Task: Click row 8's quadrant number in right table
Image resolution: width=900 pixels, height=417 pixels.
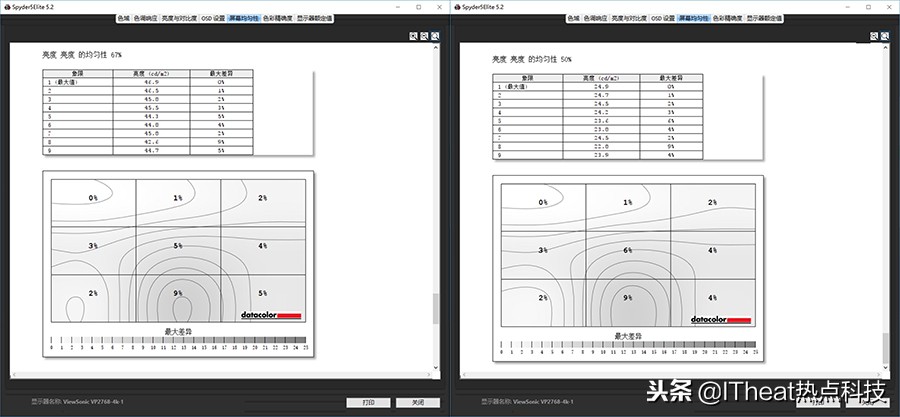Action: click(x=499, y=146)
